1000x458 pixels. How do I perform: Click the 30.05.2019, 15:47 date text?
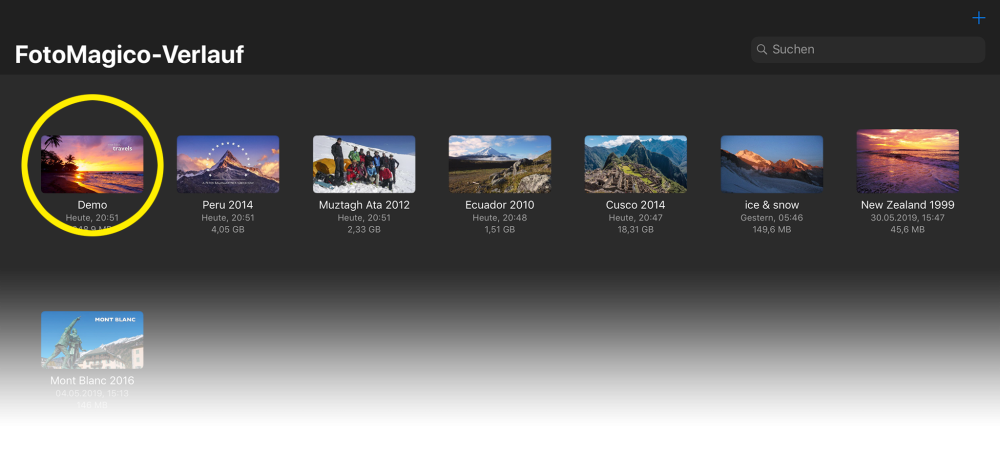[908, 218]
